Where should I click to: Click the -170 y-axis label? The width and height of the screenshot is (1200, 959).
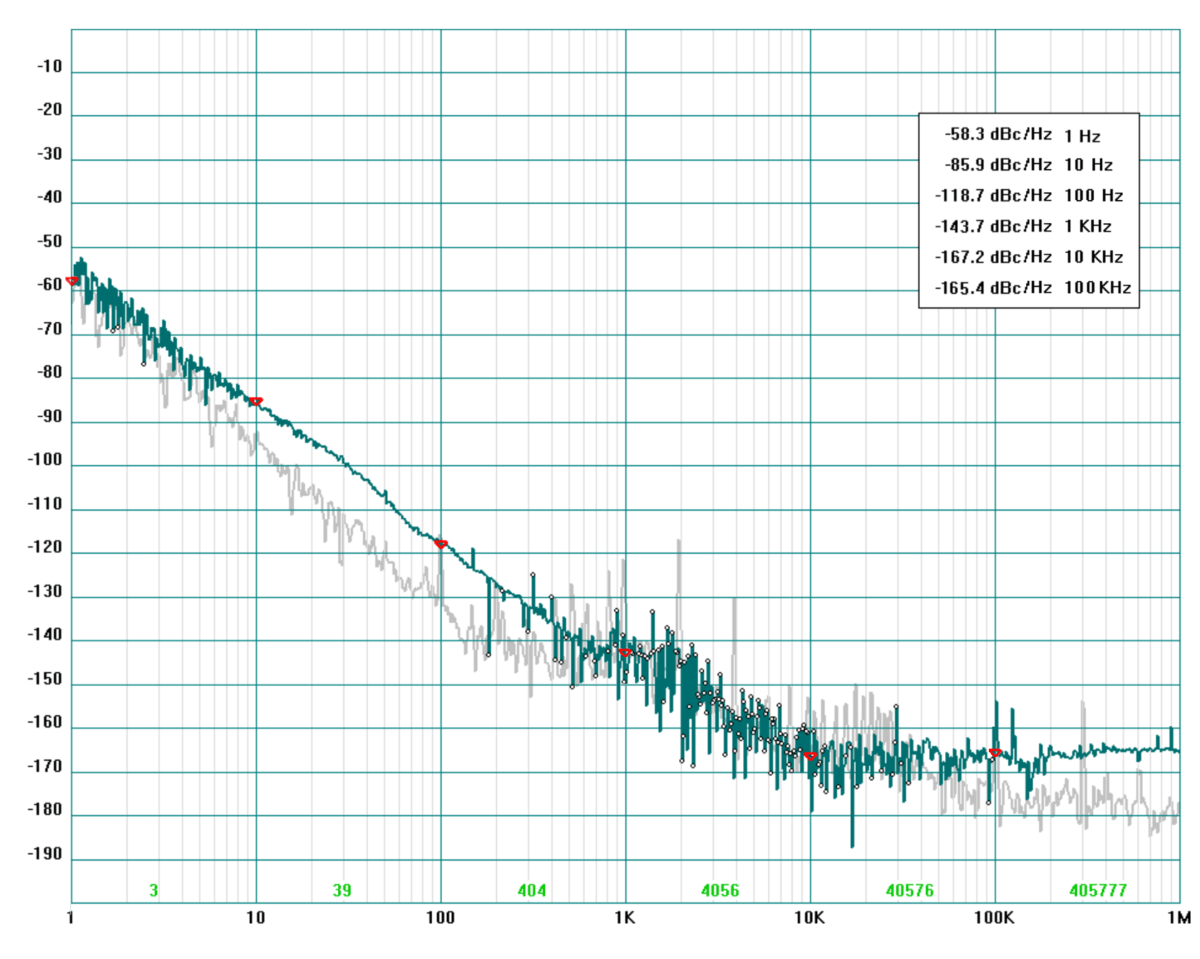coord(46,767)
